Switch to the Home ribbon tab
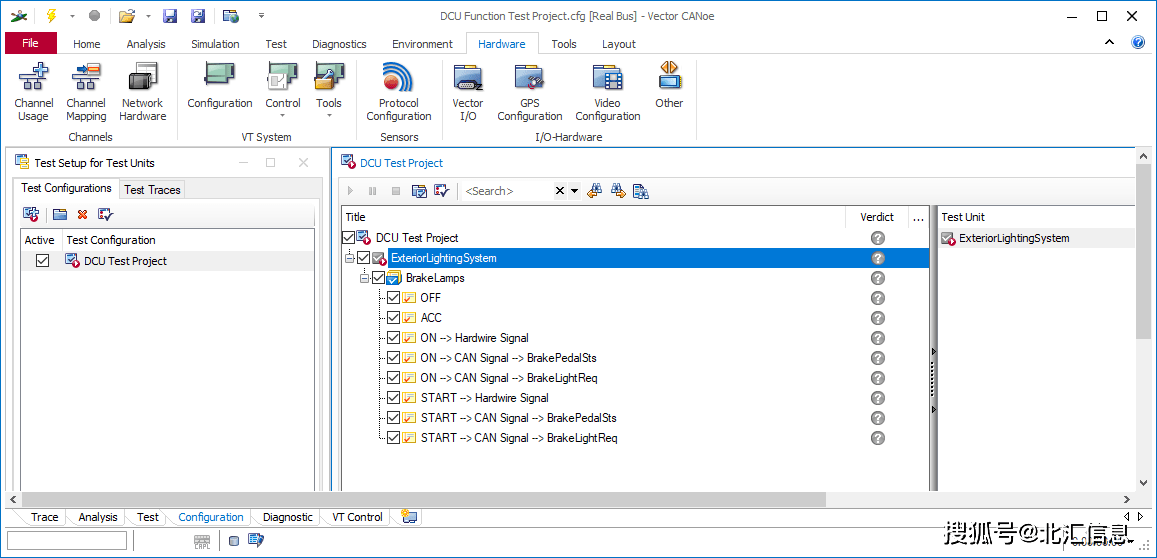The width and height of the screenshot is (1157, 558). tap(86, 44)
